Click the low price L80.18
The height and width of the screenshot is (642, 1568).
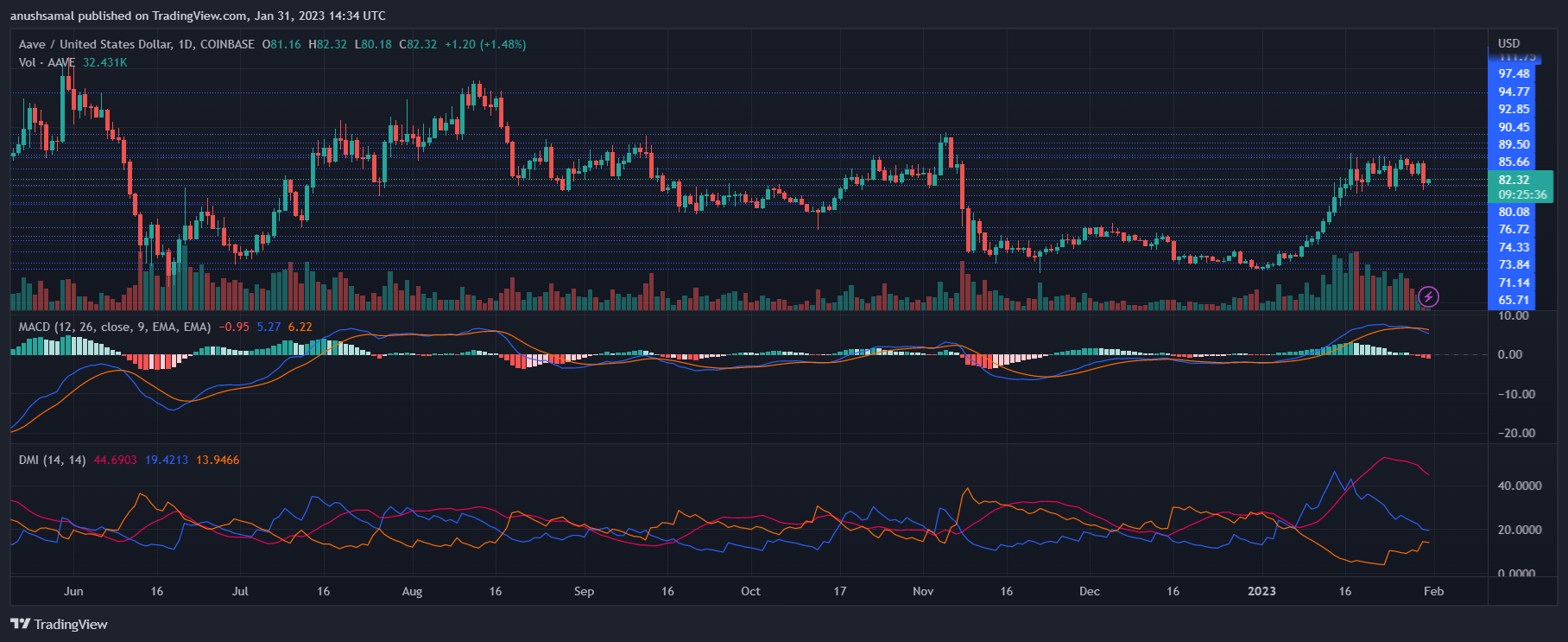(x=373, y=44)
